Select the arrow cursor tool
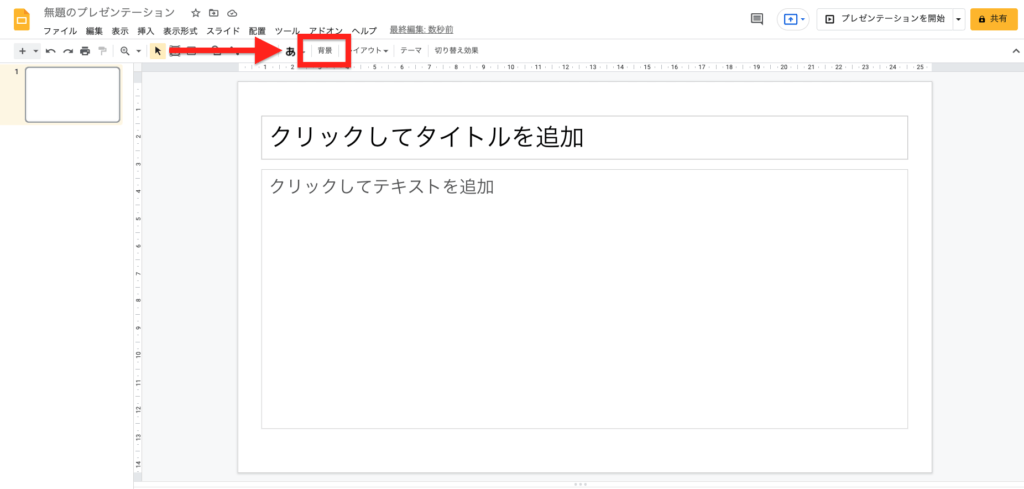 [x=157, y=51]
